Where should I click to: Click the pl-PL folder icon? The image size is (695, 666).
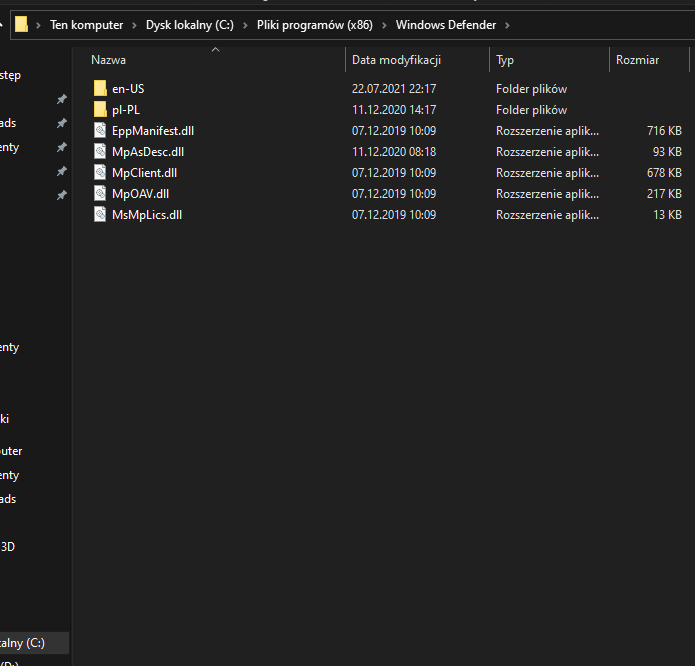(100, 109)
